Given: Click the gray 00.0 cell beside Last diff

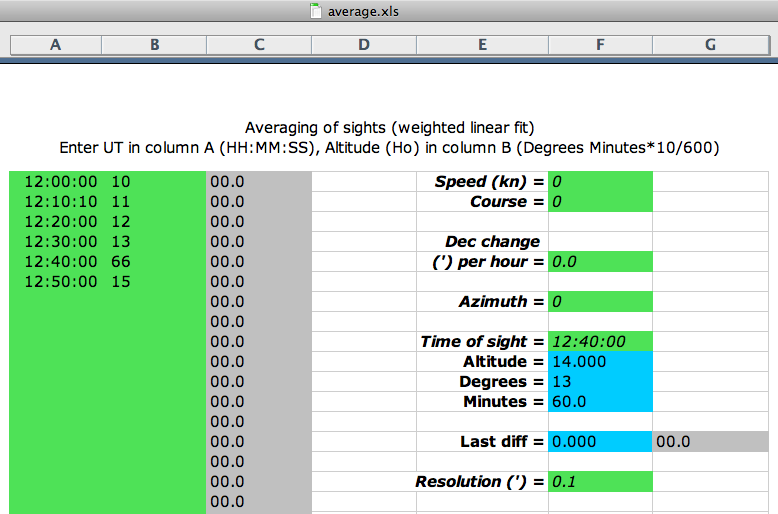Looking at the screenshot, I should pos(714,442).
